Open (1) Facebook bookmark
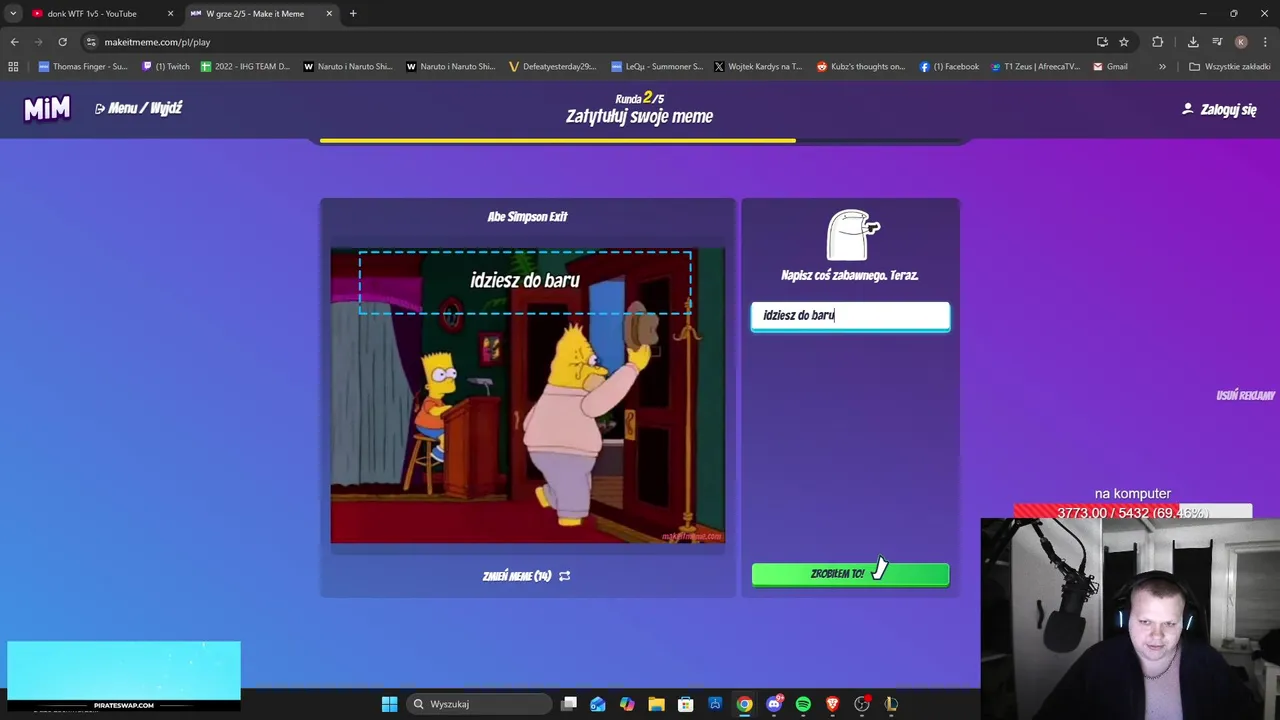Viewport: 1280px width, 720px height. [x=949, y=67]
